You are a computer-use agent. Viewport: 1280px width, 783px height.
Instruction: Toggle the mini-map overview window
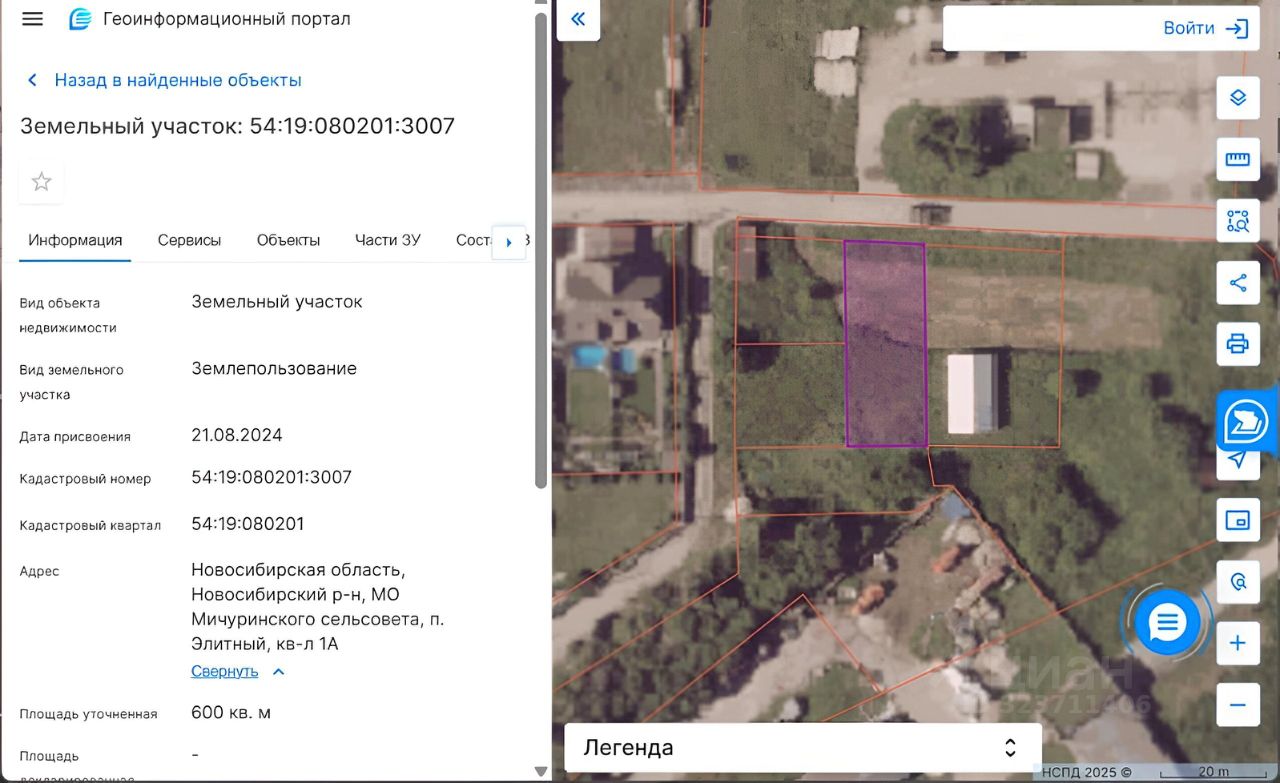[1237, 520]
